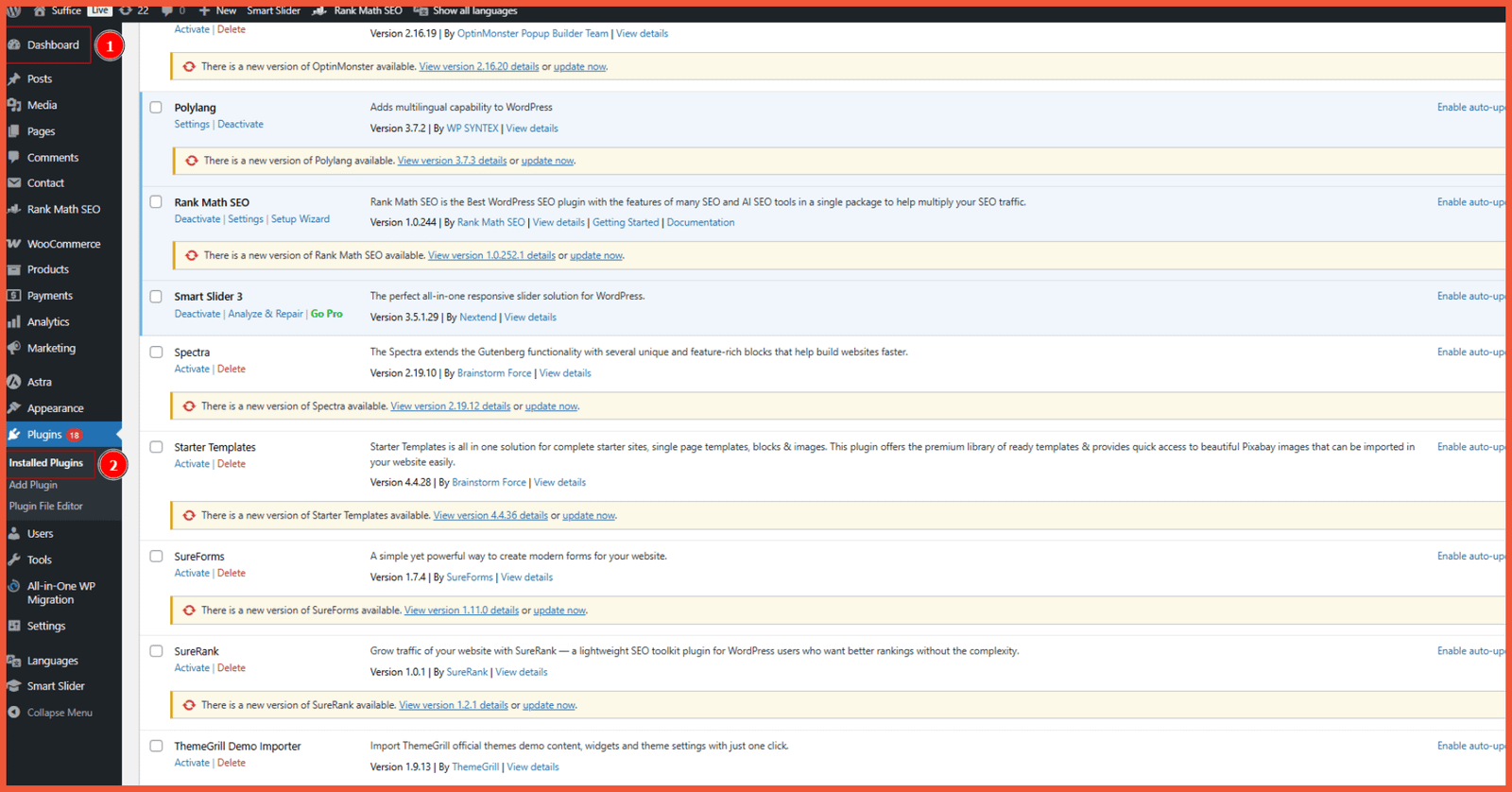The height and width of the screenshot is (792, 1512).
Task: View details of SureRank plugin
Action: [x=522, y=672]
